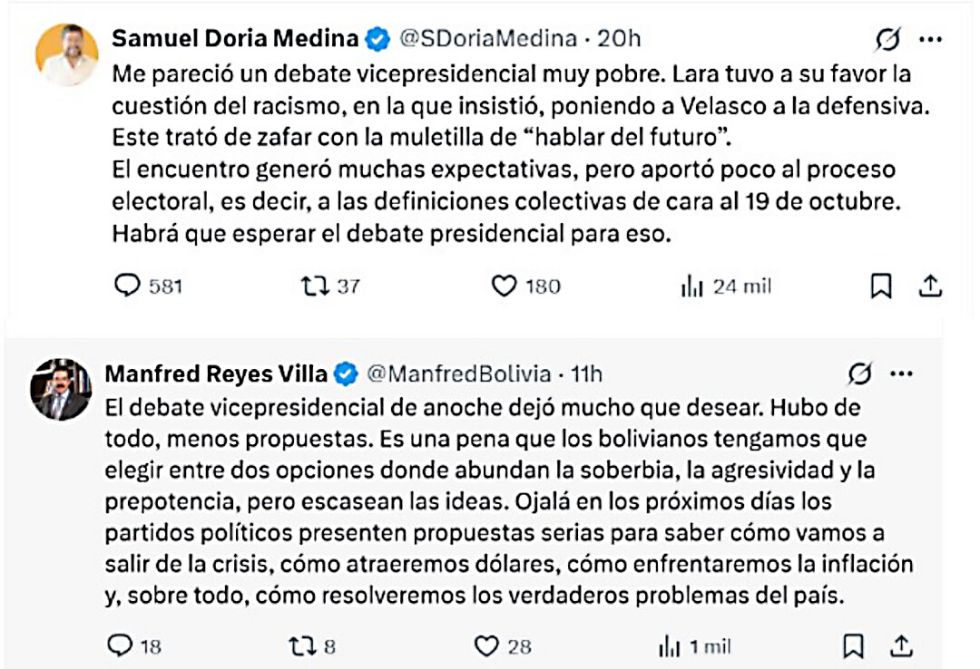This screenshot has width=980, height=669.
Task: Open Samuel Doria Medina's profile picture
Action: pos(67,55)
